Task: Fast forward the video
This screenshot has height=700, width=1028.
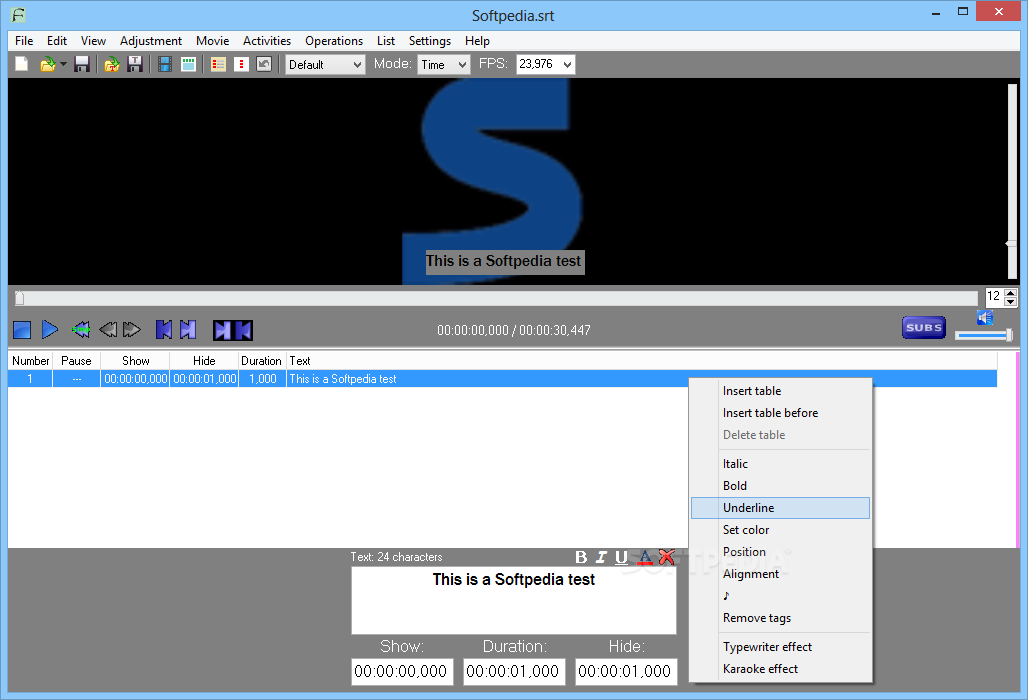Action: tap(132, 330)
